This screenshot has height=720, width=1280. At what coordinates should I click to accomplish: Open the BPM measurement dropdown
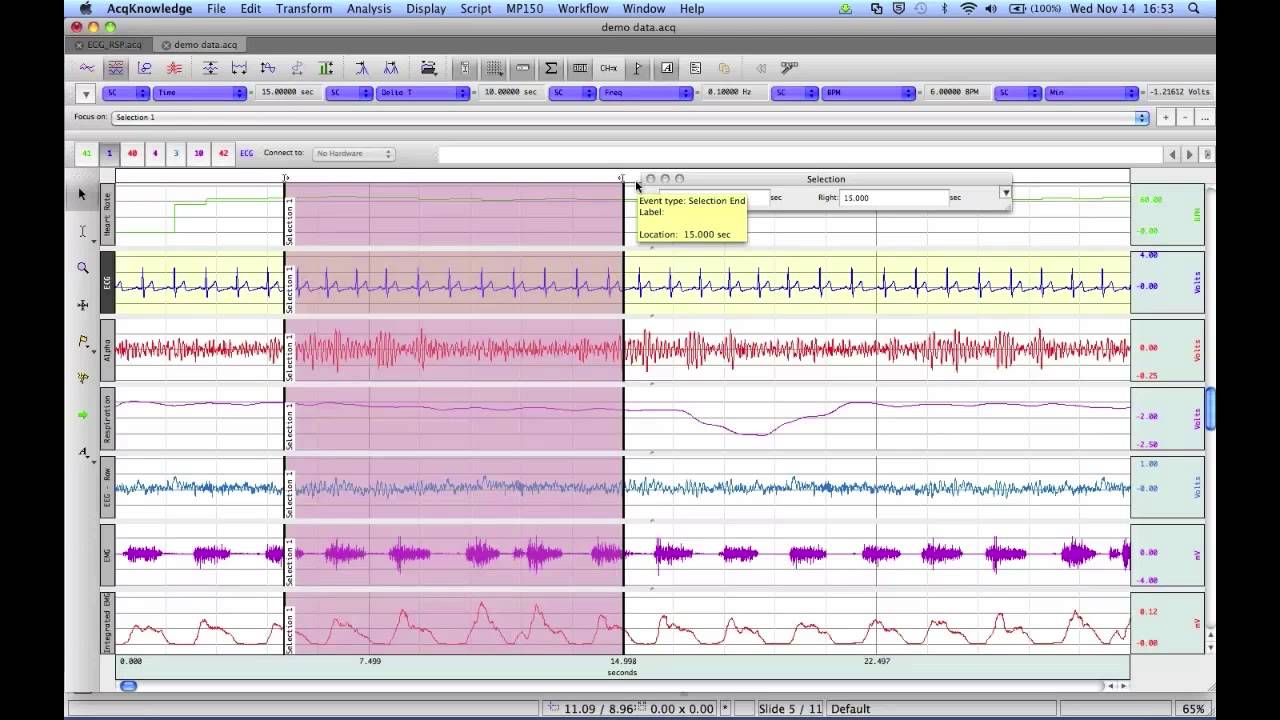pos(870,93)
